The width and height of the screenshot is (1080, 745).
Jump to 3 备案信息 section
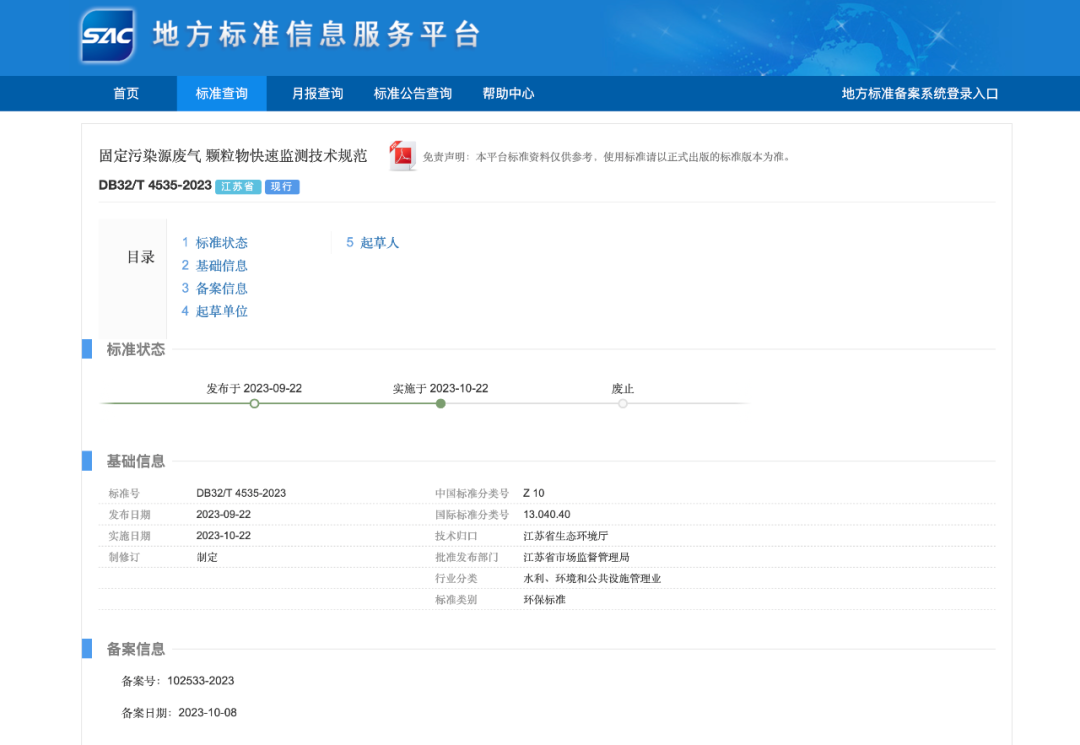[x=214, y=288]
